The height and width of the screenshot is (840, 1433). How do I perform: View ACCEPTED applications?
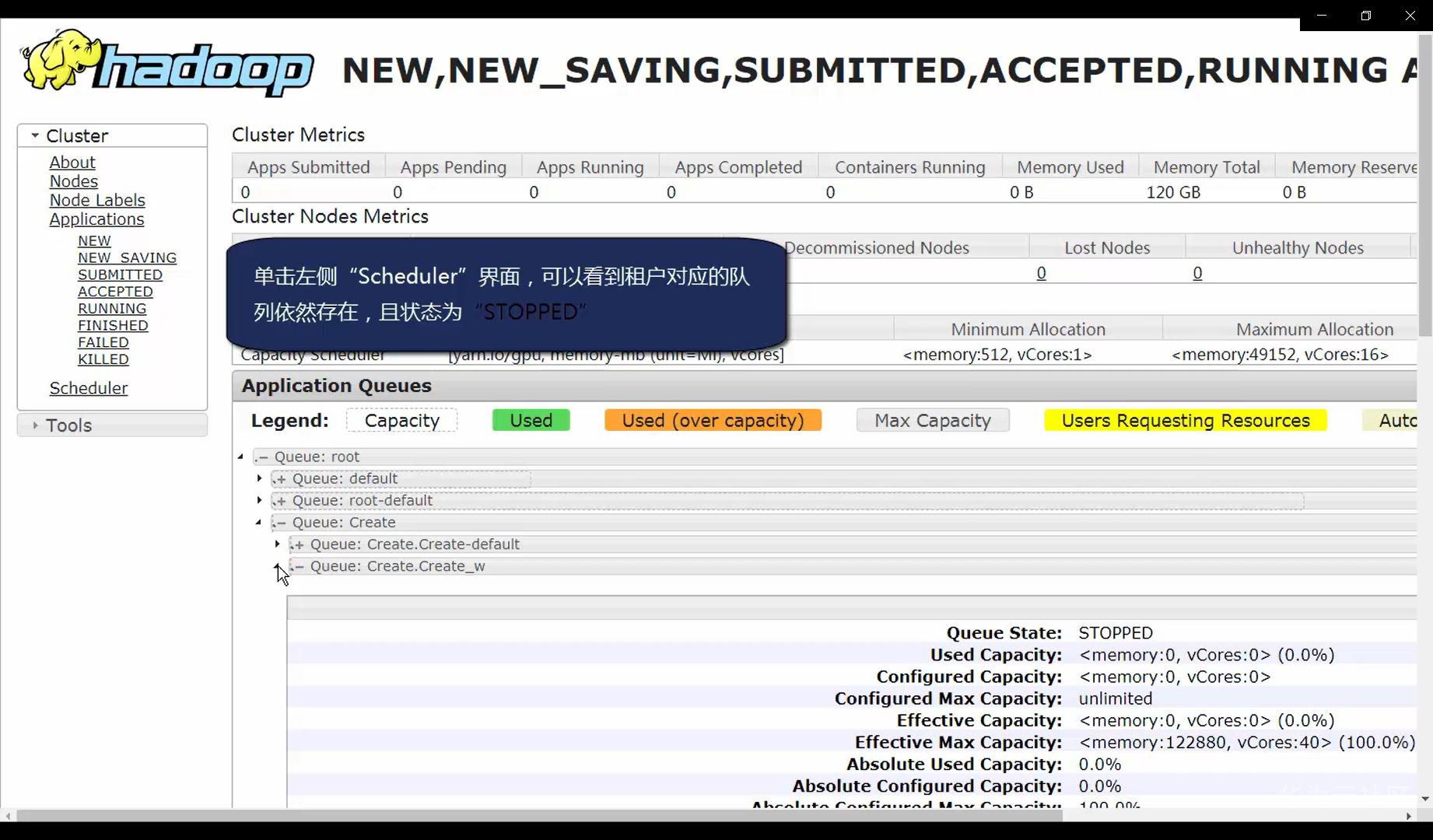tap(115, 292)
